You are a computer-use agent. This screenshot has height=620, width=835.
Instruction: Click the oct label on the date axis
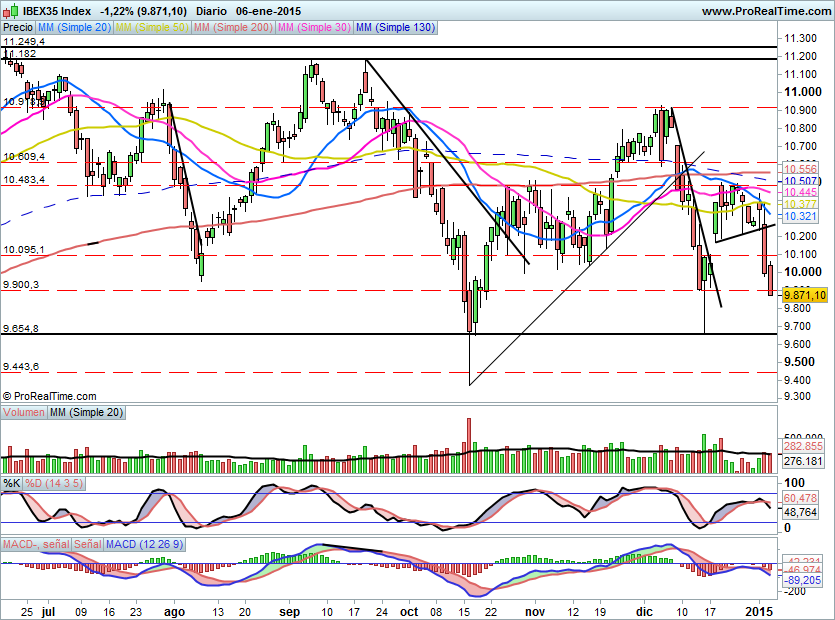pyautogui.click(x=409, y=612)
